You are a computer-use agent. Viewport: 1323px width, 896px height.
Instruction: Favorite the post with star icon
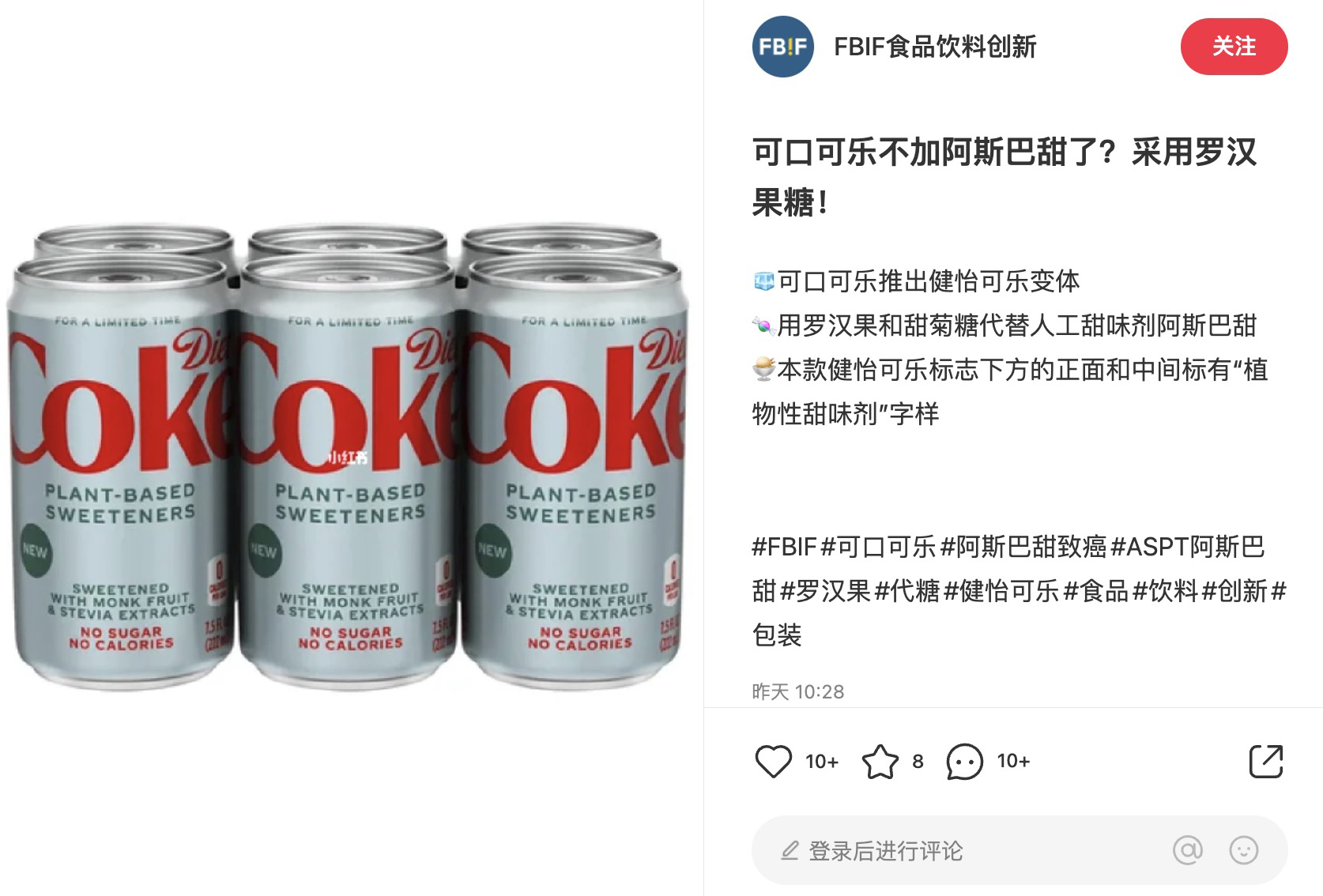pos(880,762)
